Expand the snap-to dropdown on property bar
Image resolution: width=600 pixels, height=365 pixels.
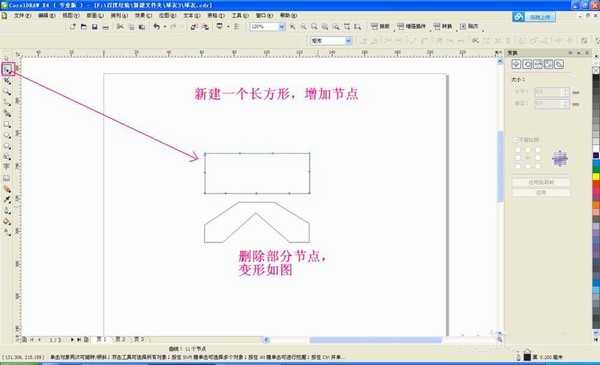click(x=348, y=41)
